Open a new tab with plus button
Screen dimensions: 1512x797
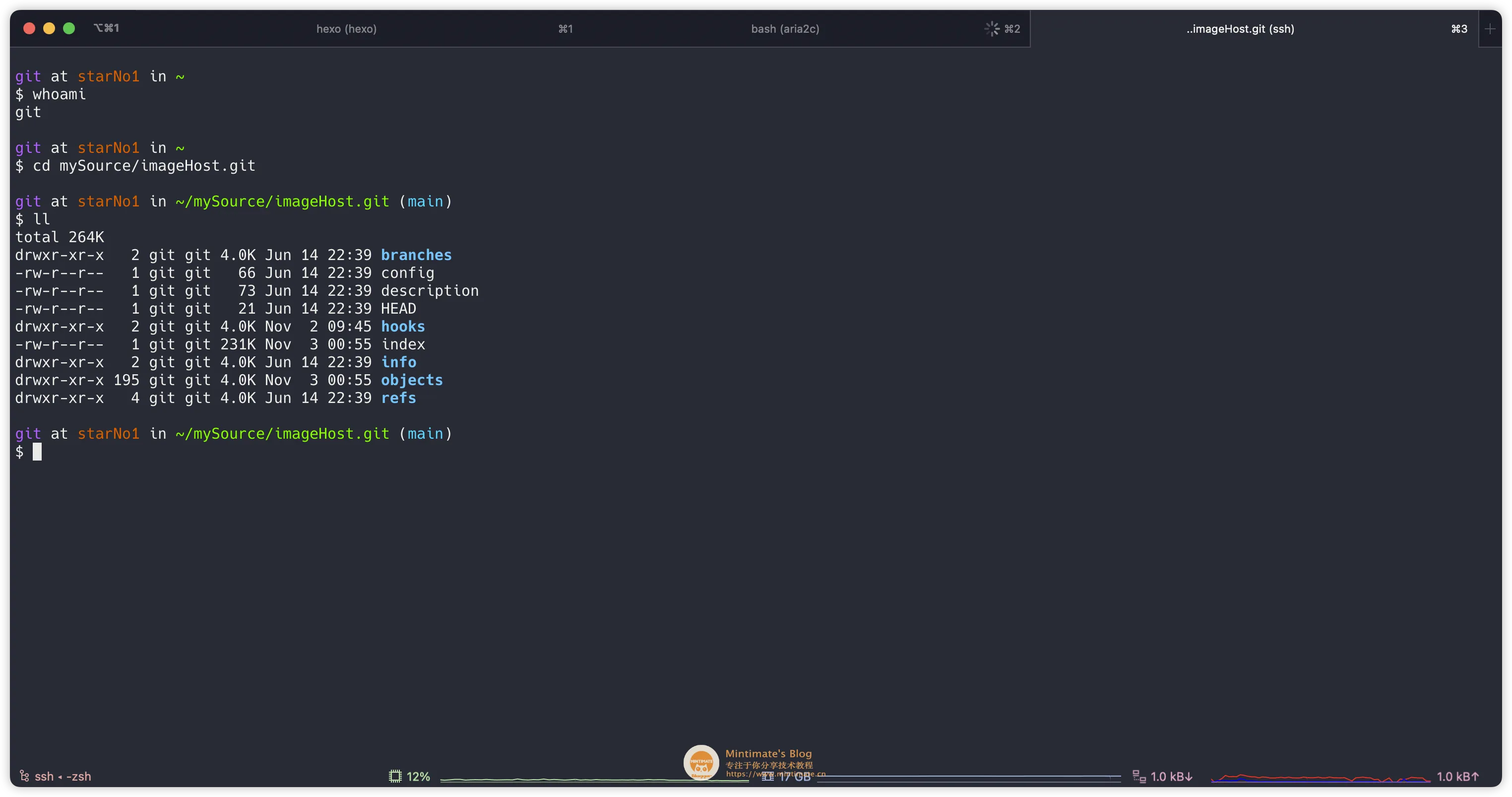pos(1490,29)
